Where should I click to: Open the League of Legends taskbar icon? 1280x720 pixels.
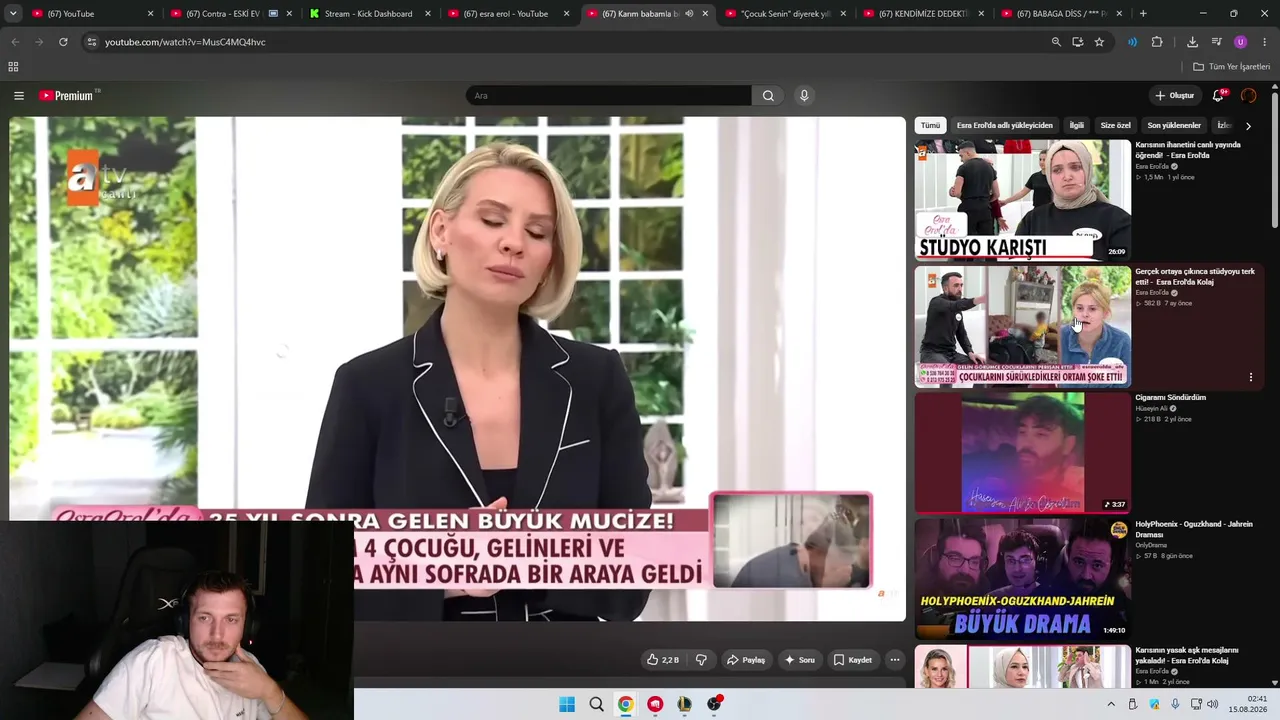pyautogui.click(x=684, y=704)
